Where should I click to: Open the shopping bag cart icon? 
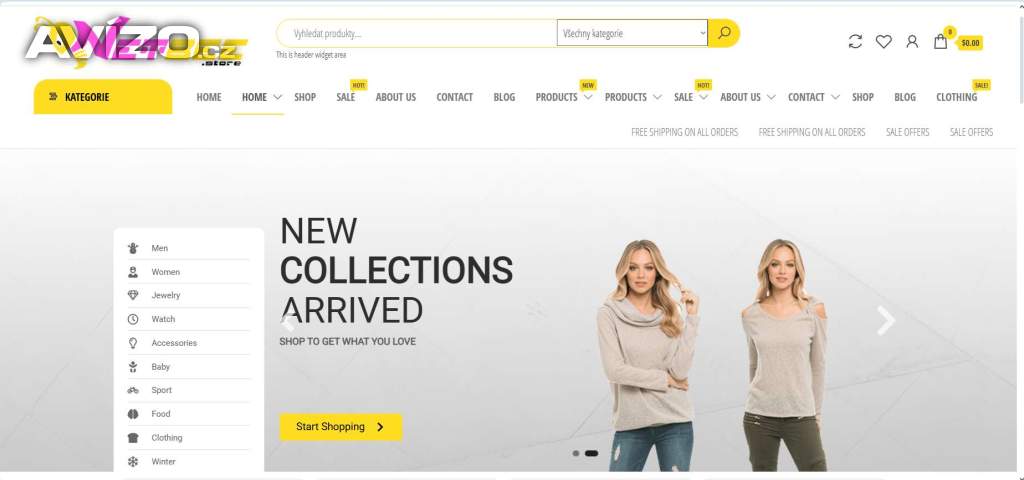click(940, 41)
